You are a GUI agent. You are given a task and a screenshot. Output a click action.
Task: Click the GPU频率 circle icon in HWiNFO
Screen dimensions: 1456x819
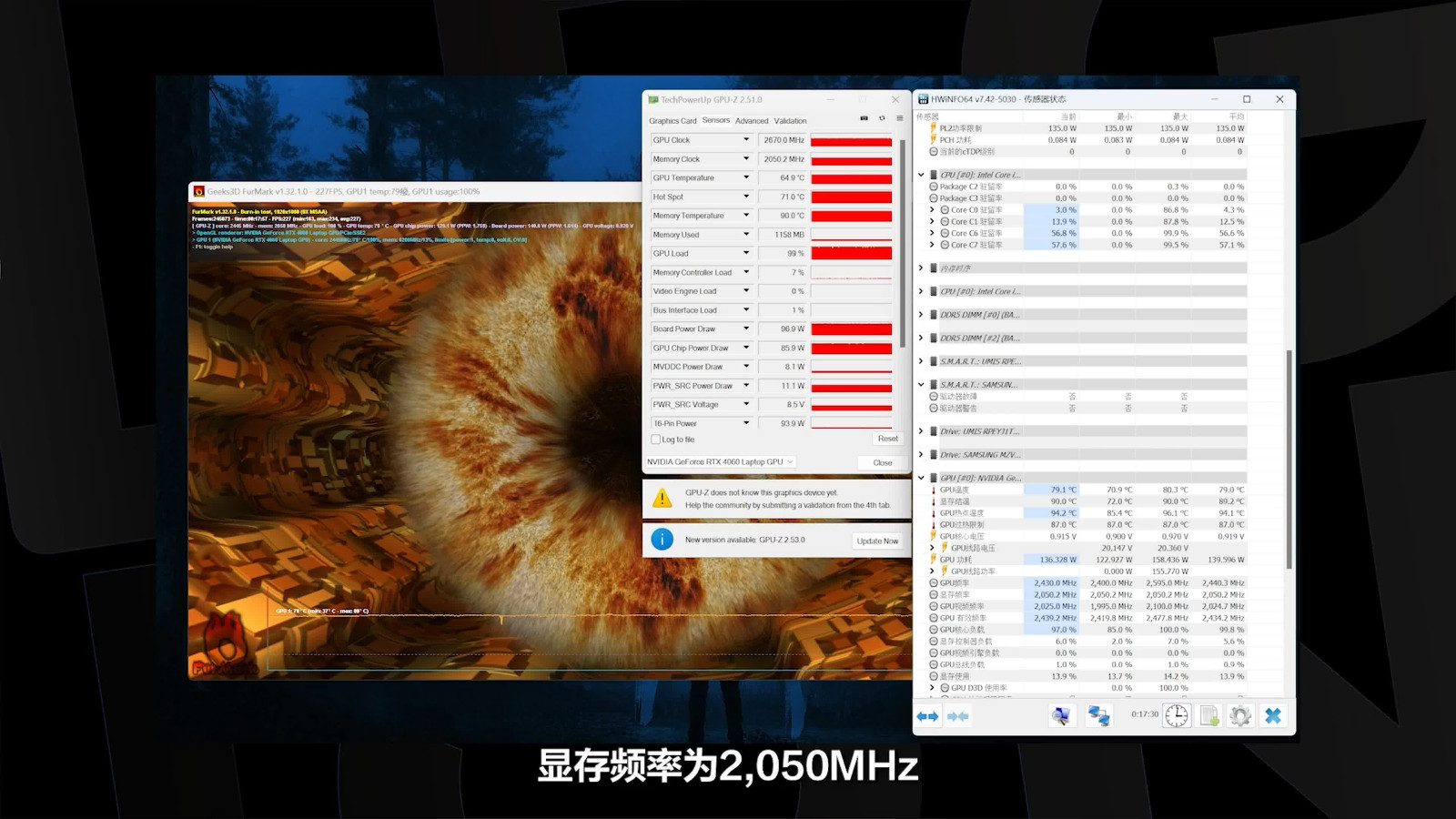(934, 583)
